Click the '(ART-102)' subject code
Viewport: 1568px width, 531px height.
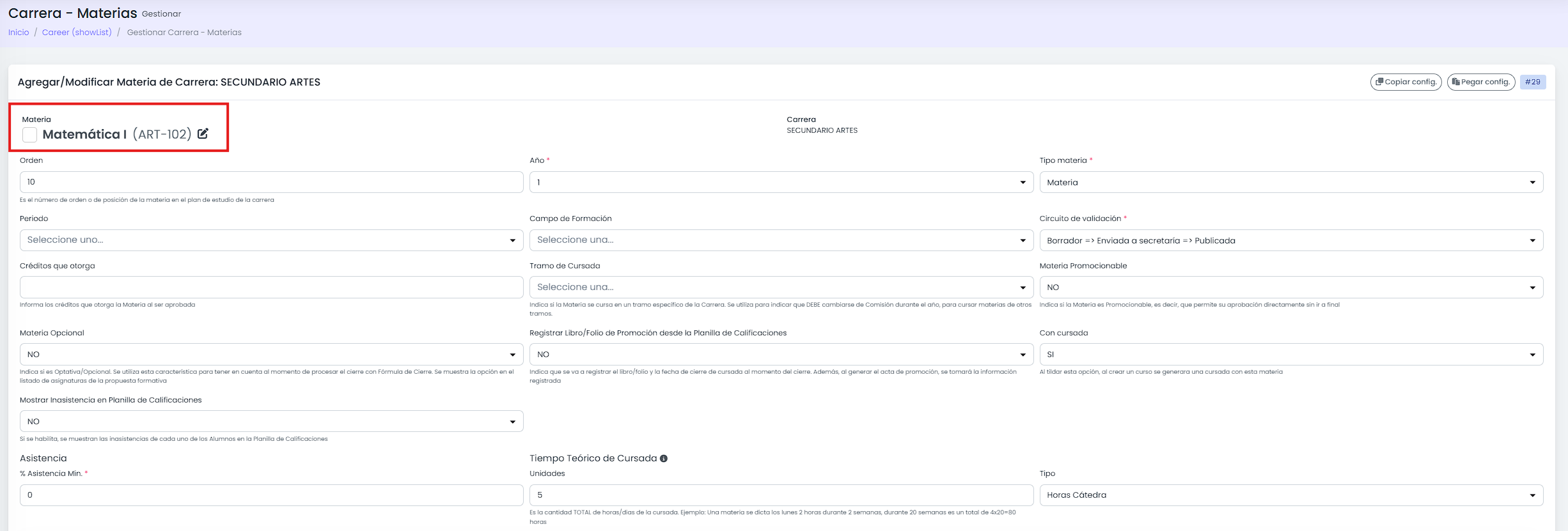[x=162, y=134]
